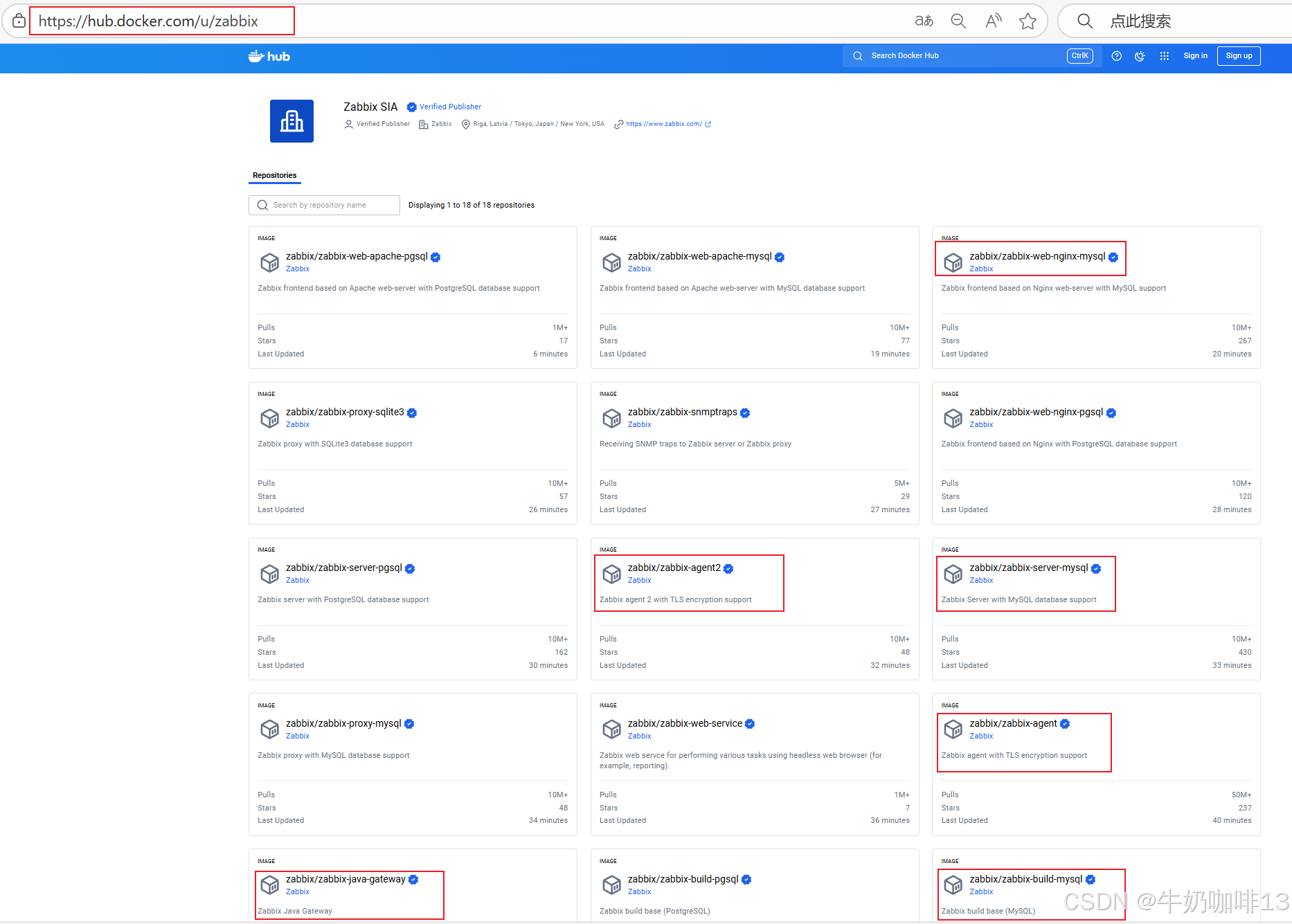Click the browser address bar URL
Image resolution: width=1292 pixels, height=924 pixels.
[x=148, y=21]
